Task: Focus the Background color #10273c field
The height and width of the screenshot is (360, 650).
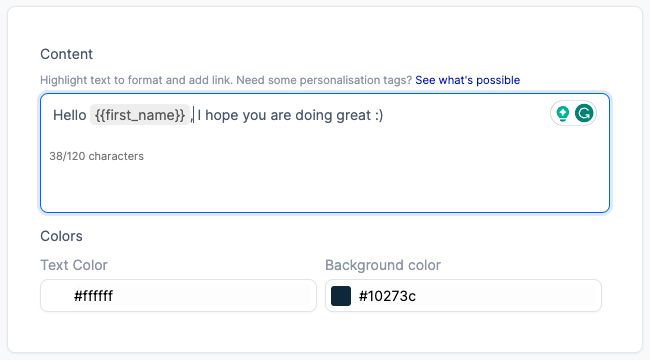Action: click(x=463, y=296)
